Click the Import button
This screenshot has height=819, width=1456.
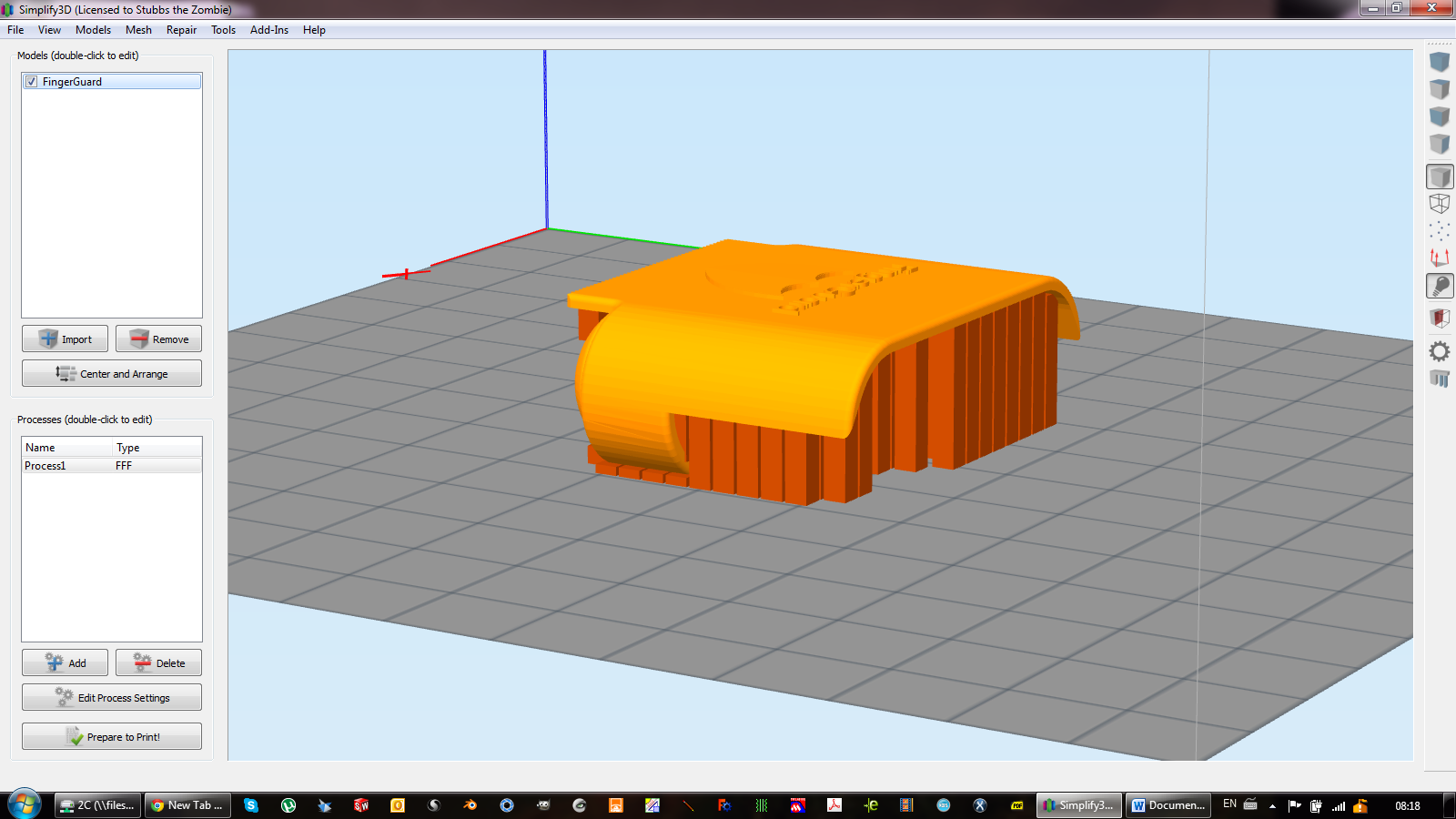coord(65,339)
